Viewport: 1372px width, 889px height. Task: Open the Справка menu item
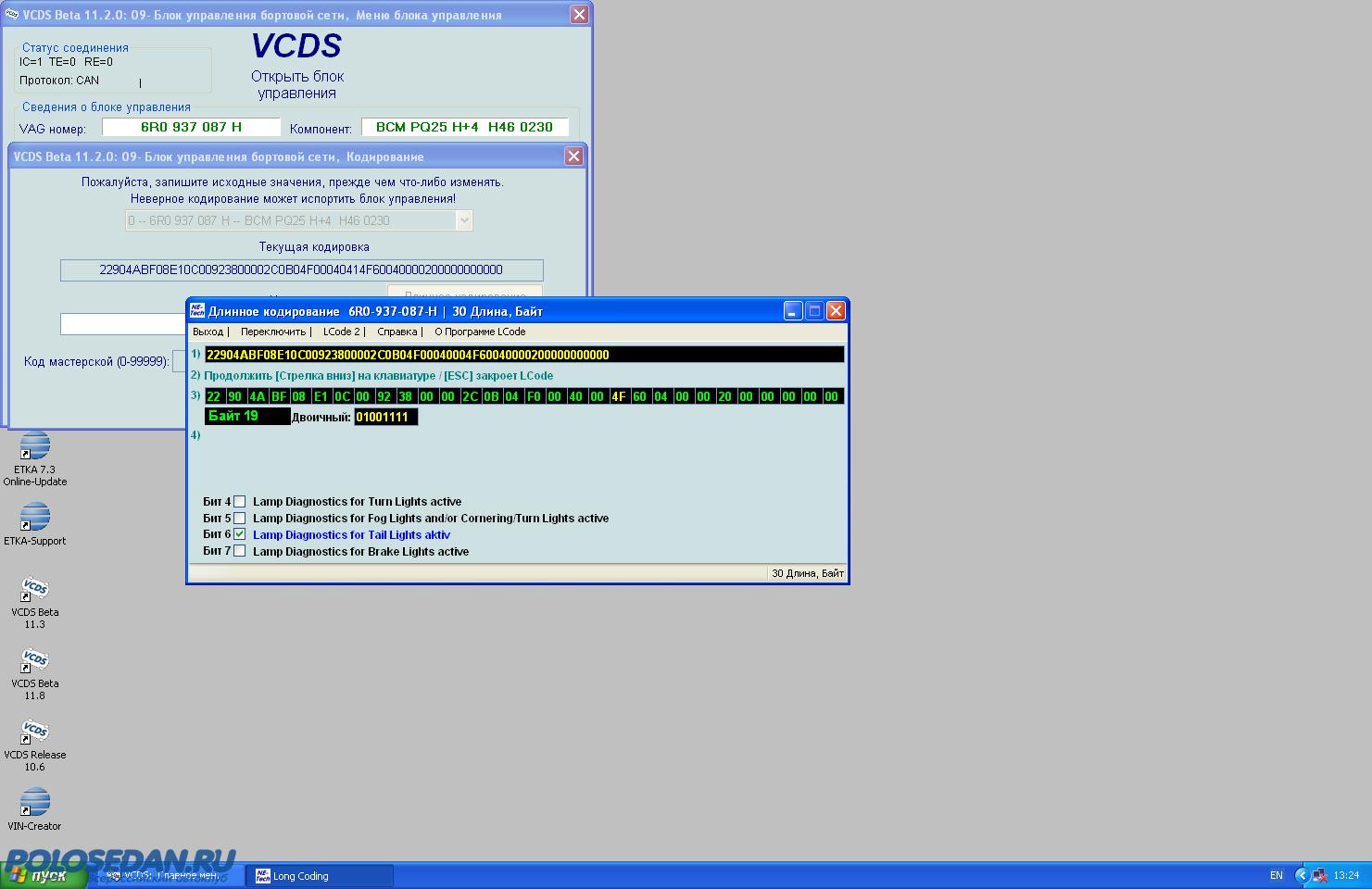pos(396,332)
